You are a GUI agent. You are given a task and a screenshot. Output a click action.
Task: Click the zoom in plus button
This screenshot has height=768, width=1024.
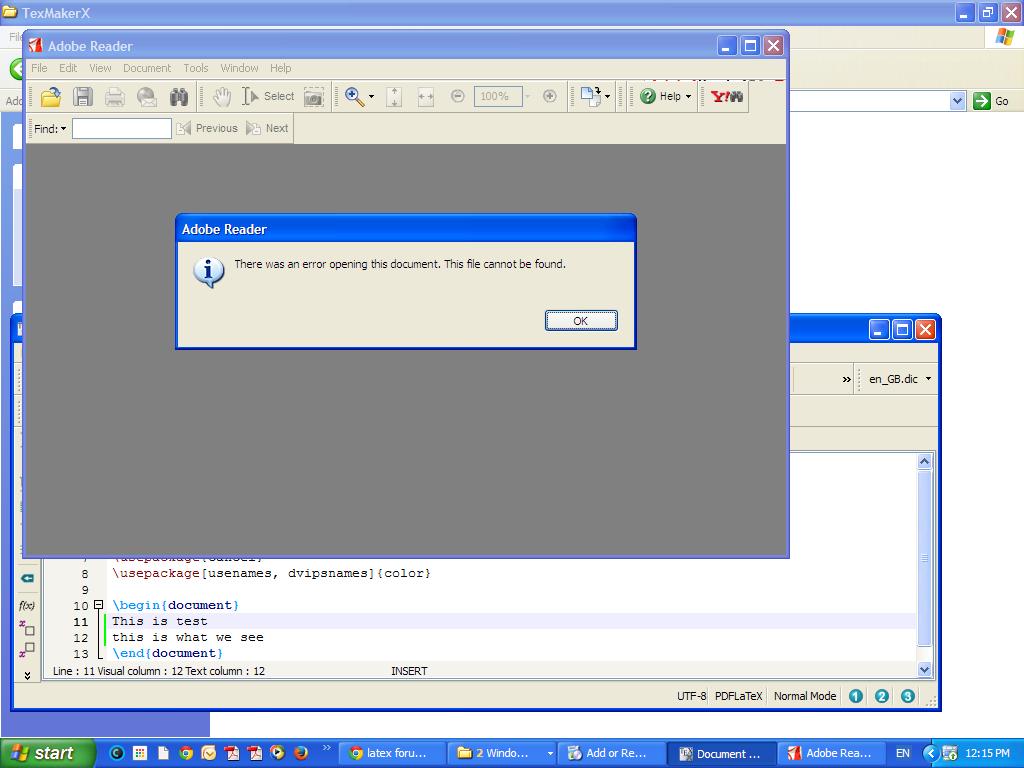click(x=550, y=97)
